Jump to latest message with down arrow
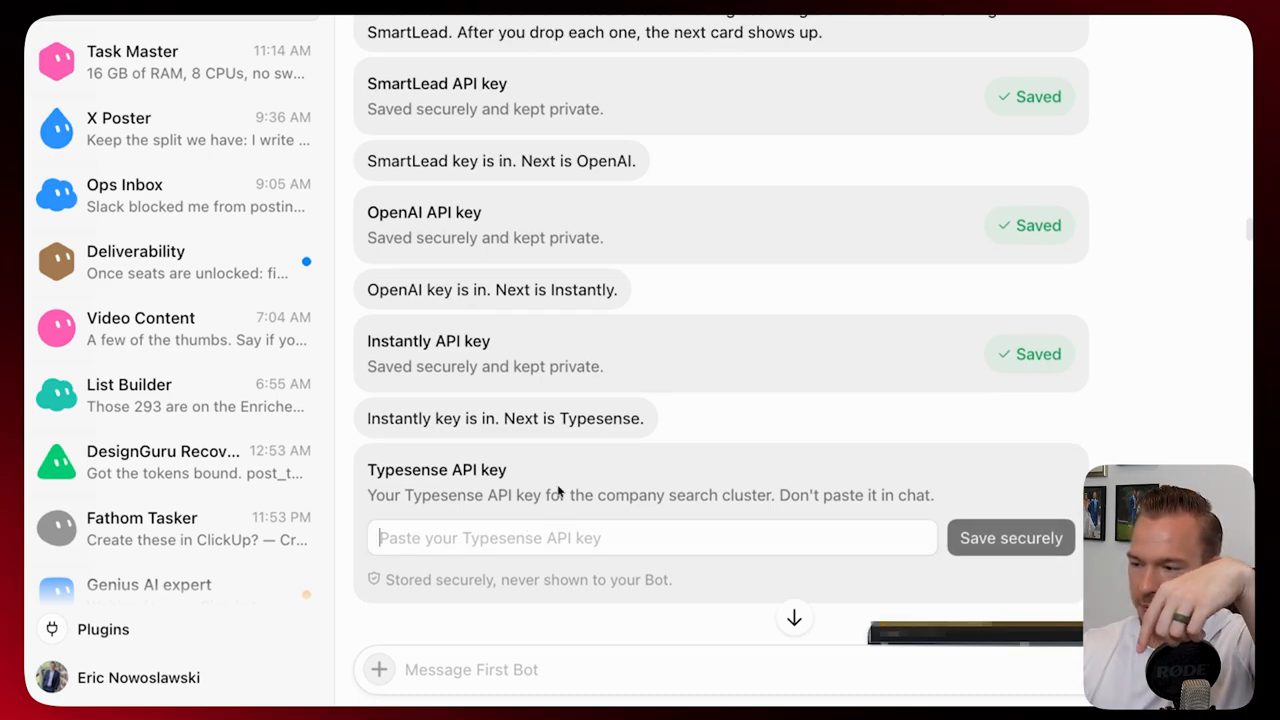The height and width of the screenshot is (720, 1280). pos(794,619)
